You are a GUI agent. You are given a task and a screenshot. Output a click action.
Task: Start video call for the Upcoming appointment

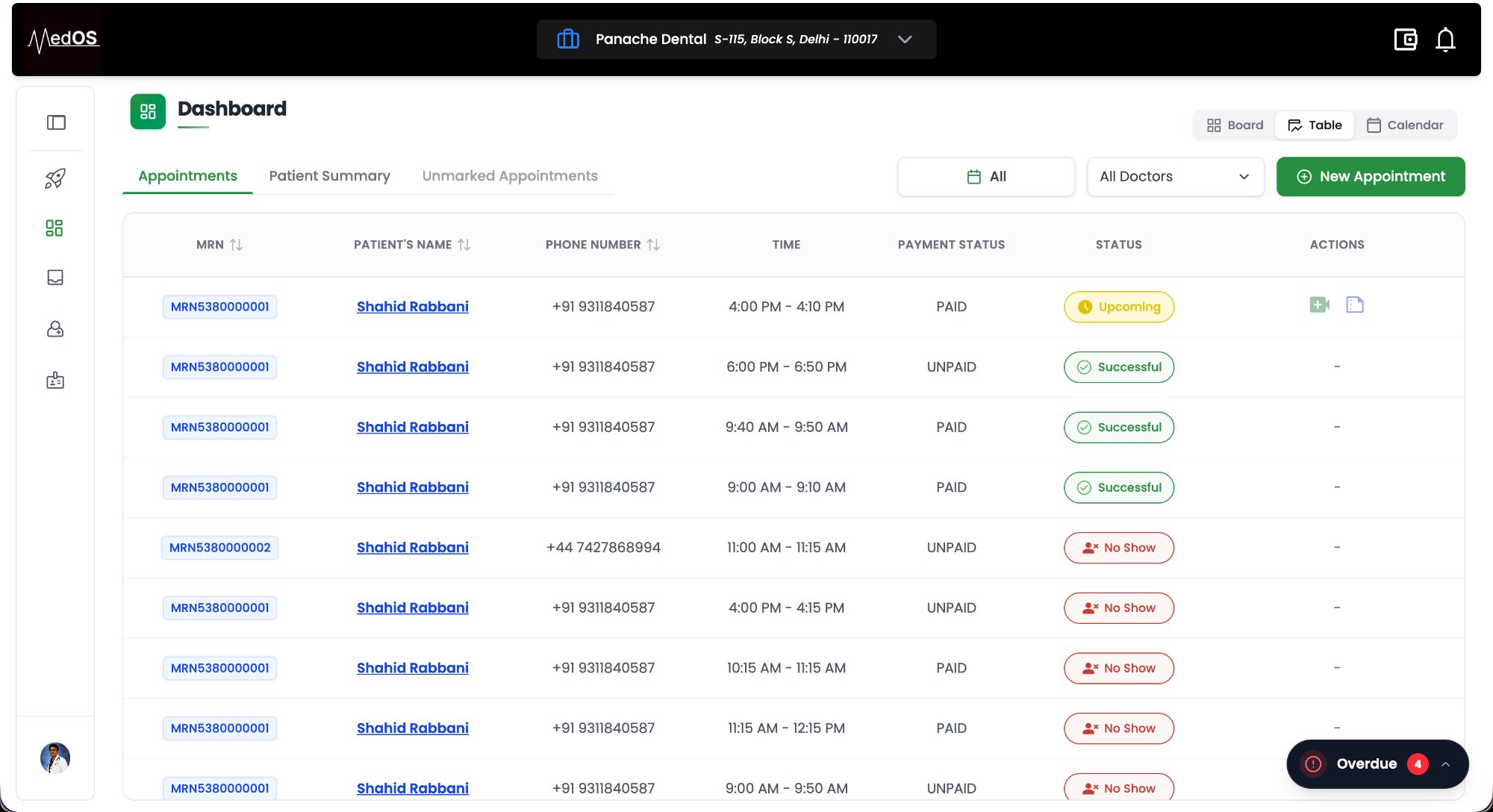(x=1319, y=304)
